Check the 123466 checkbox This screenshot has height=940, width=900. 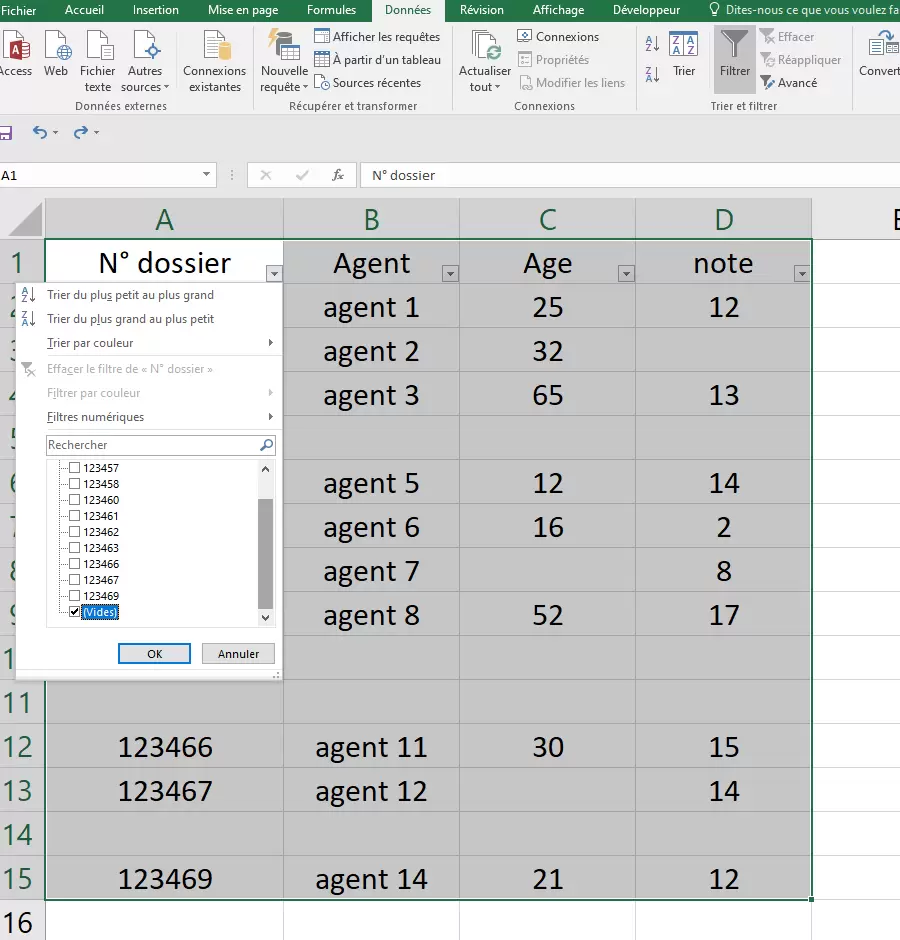tap(74, 564)
